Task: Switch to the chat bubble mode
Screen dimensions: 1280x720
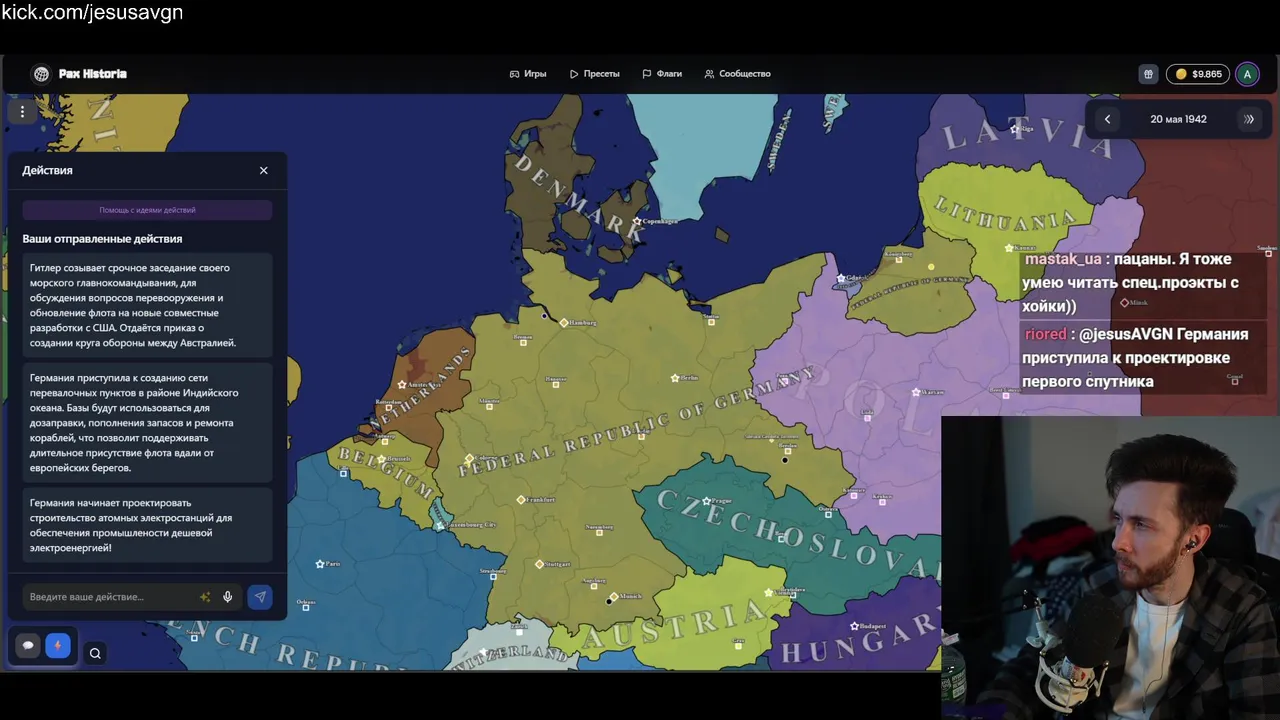Action: (28, 646)
